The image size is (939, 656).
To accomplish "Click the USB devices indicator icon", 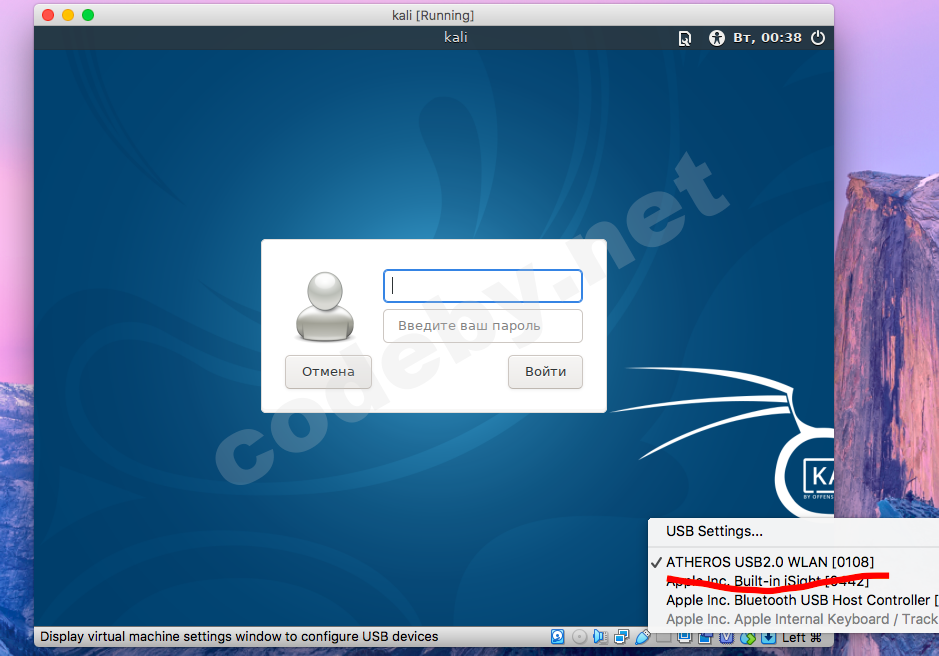I will click(x=643, y=636).
